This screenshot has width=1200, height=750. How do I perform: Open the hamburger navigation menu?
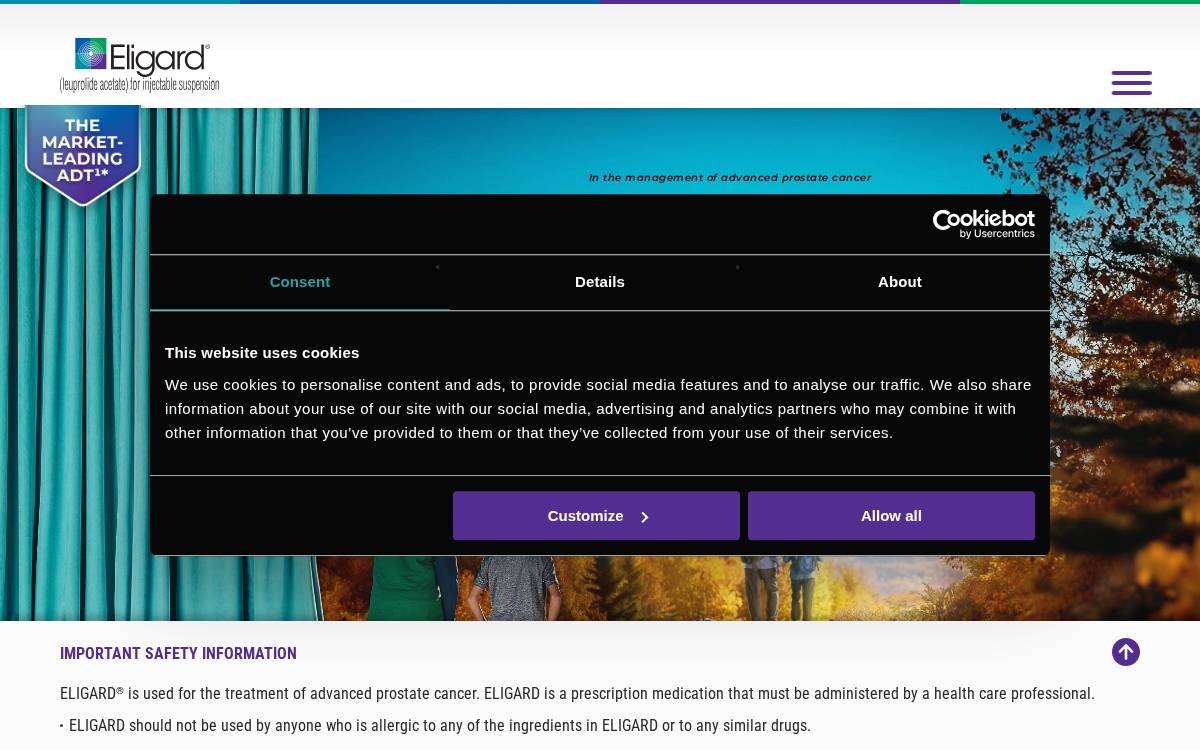click(1131, 83)
